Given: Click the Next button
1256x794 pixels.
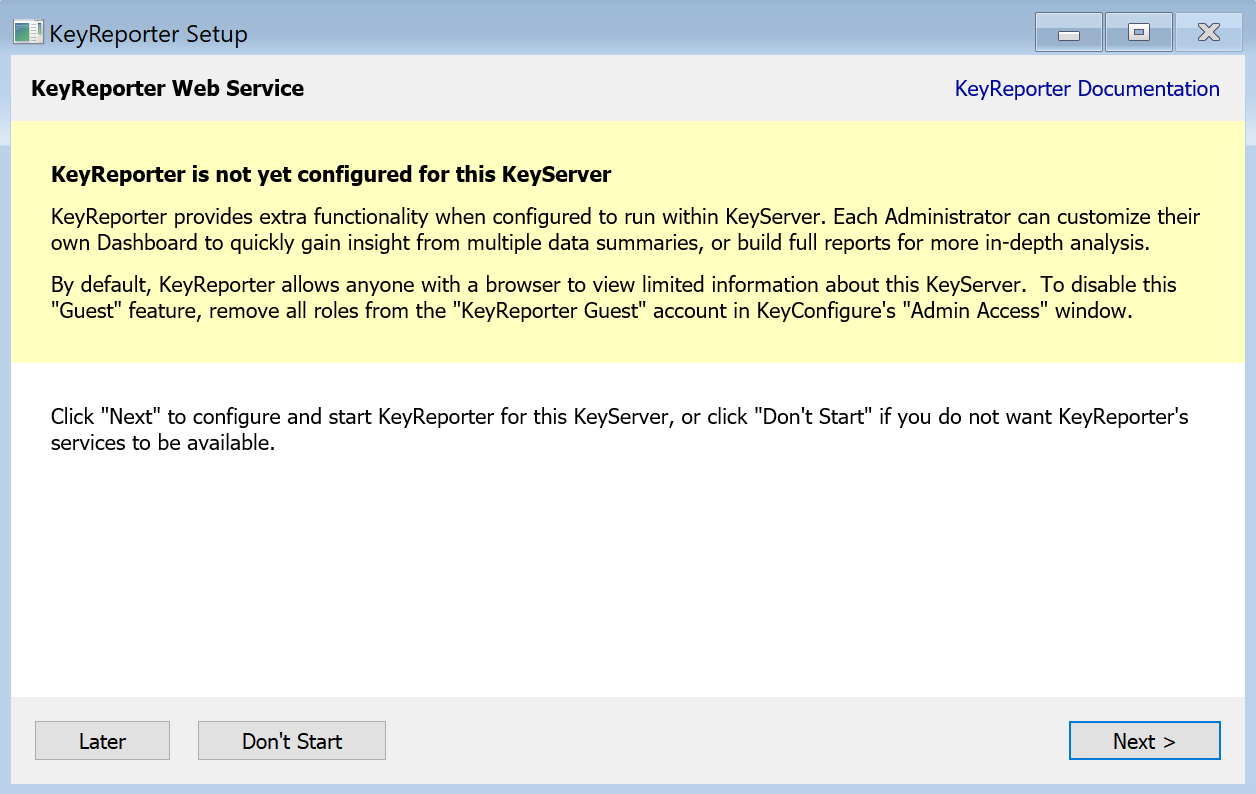Looking at the screenshot, I should pyautogui.click(x=1144, y=741).
